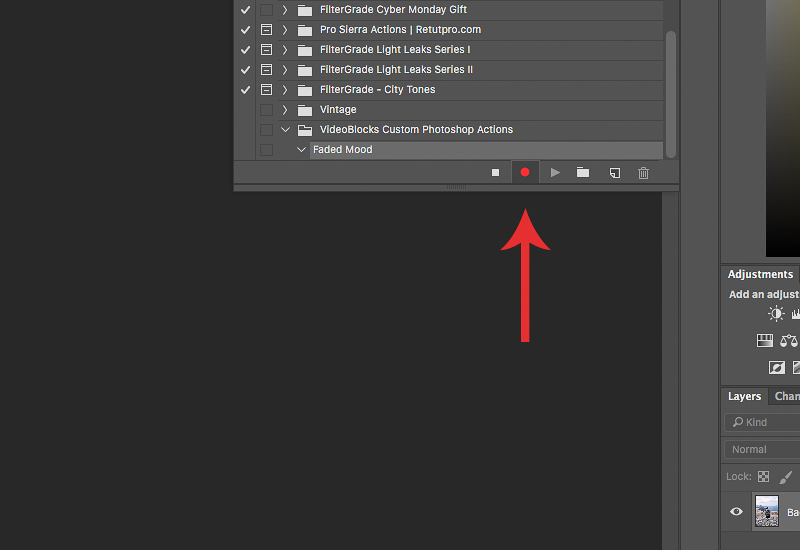Uncheck FilterGrade Light Leaks Series I
Screen dimensions: 800x550
245,49
